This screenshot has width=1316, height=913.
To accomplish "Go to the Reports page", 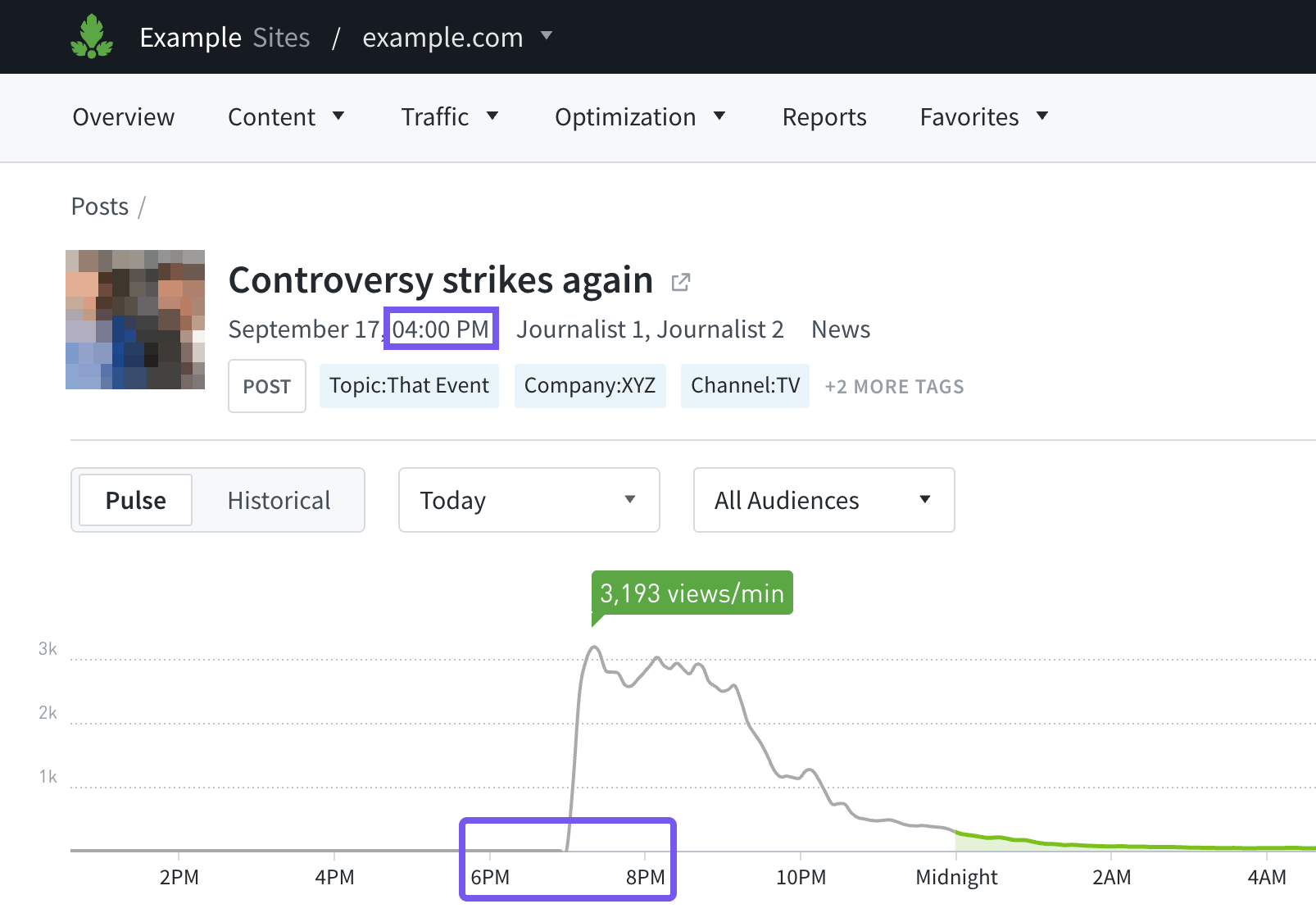I will pos(824,117).
